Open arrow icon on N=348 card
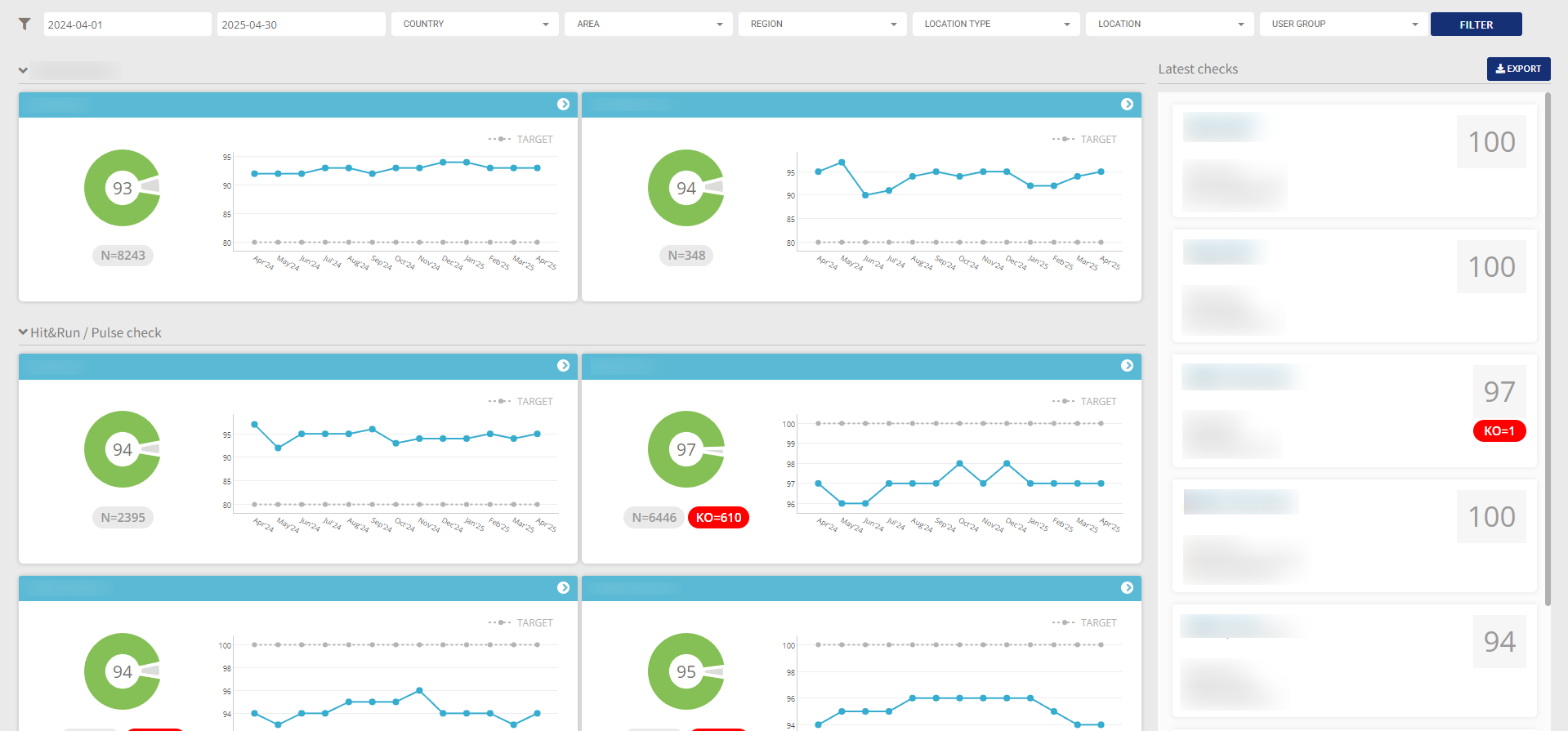The height and width of the screenshot is (731, 1568). [1127, 104]
